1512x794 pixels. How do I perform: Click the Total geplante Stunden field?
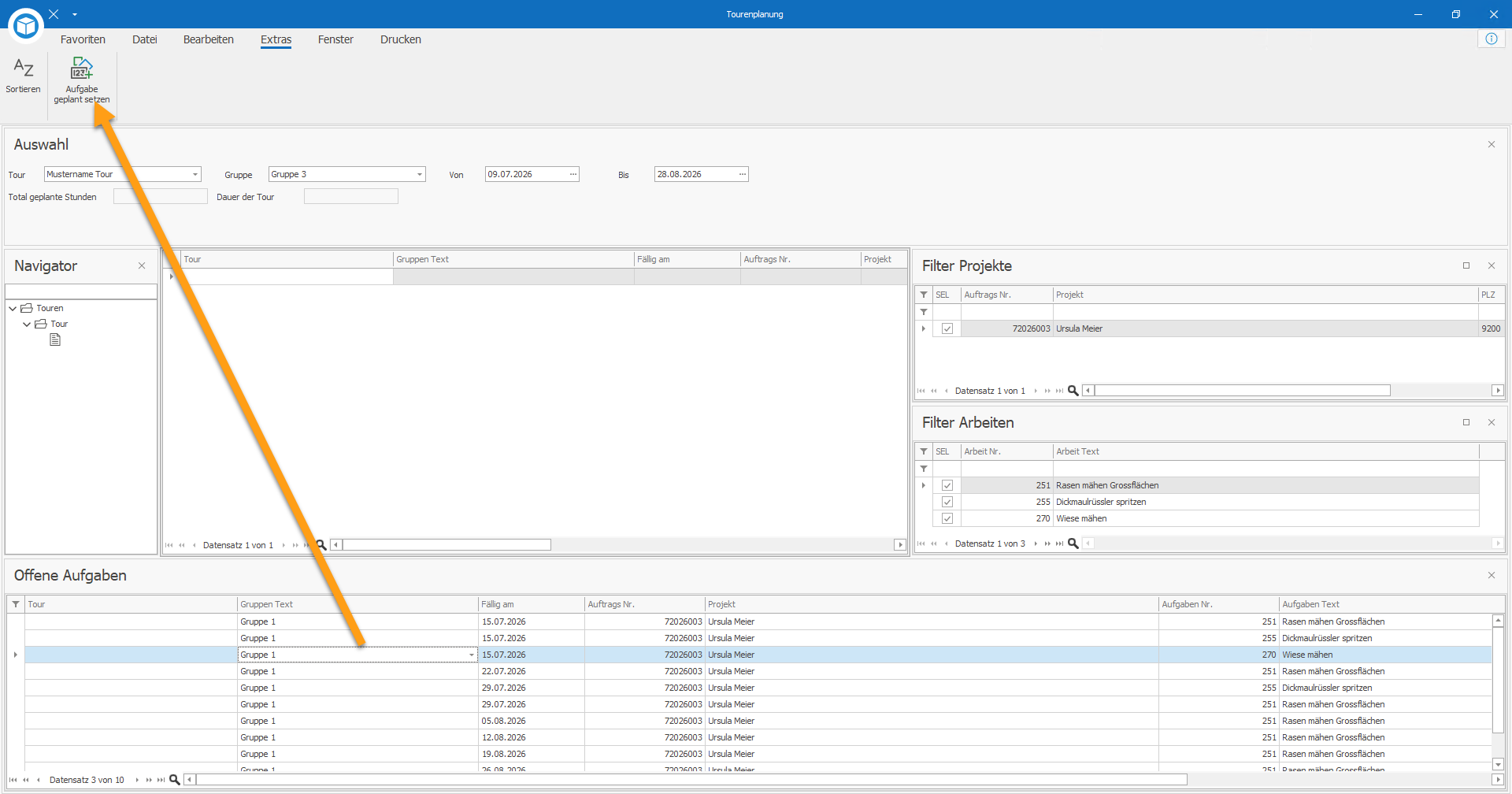pyautogui.click(x=161, y=196)
